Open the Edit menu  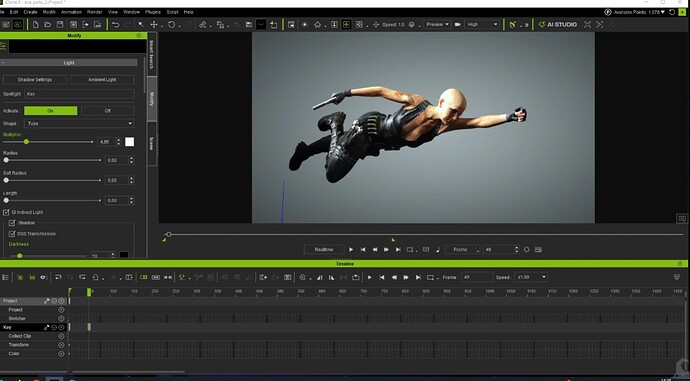pyautogui.click(x=14, y=12)
